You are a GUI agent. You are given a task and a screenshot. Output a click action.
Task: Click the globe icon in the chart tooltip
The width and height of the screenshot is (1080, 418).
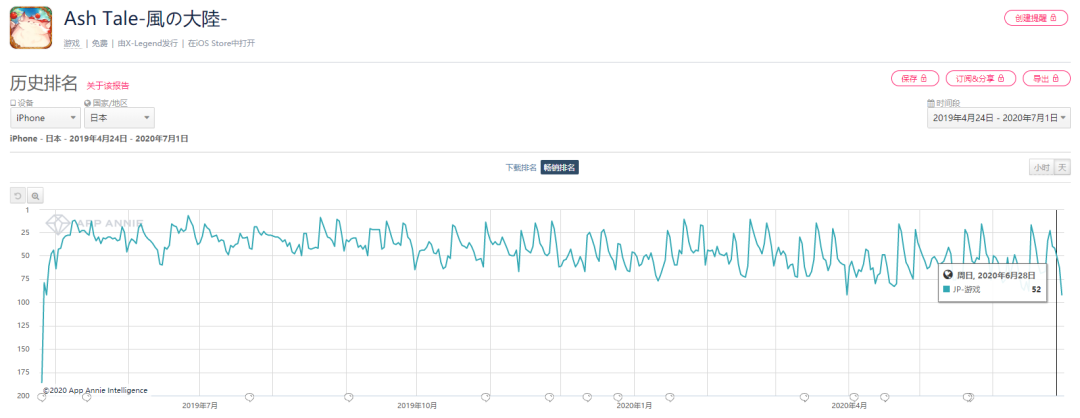948,274
